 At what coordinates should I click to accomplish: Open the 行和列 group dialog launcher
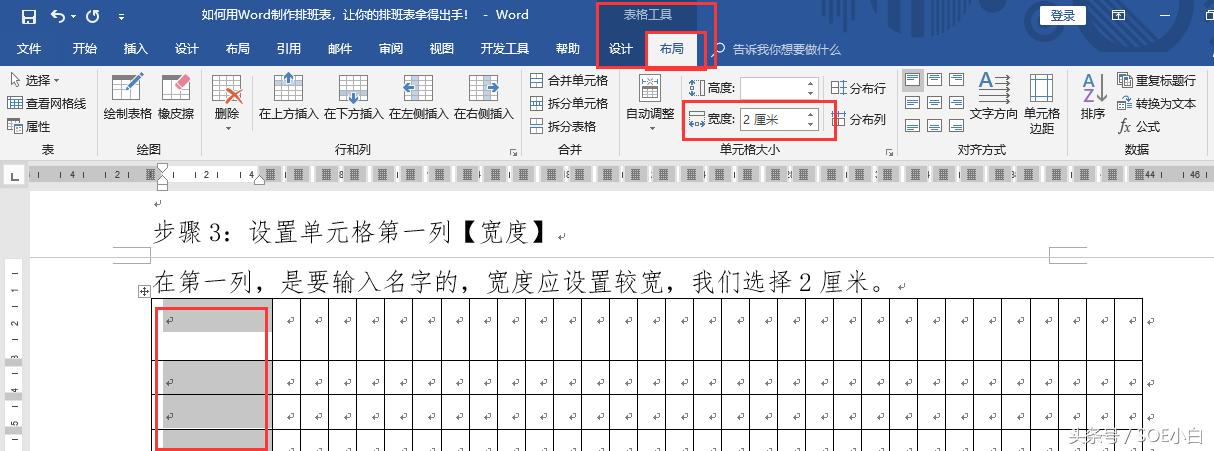(513, 152)
